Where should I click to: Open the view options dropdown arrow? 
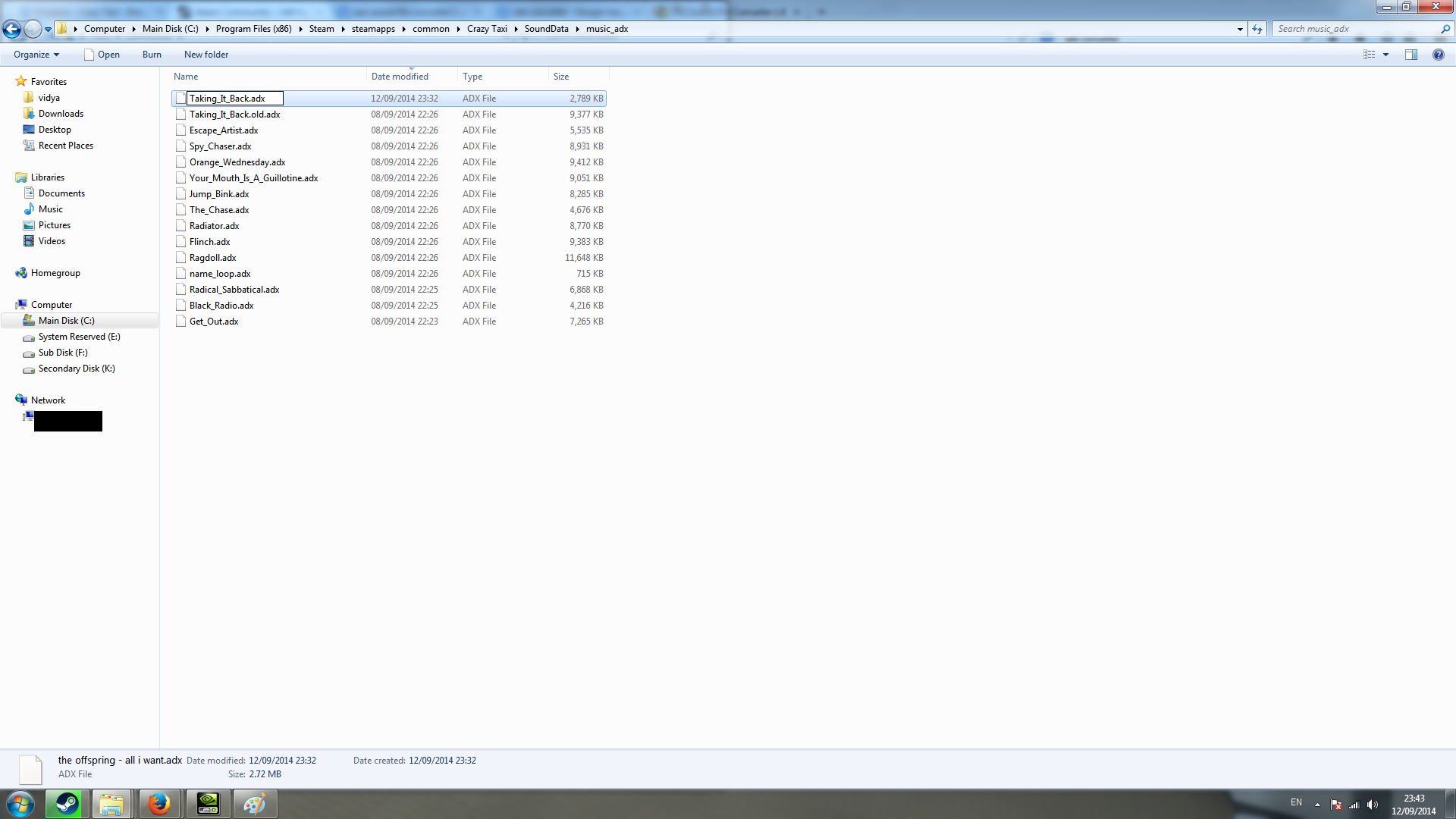(x=1385, y=55)
